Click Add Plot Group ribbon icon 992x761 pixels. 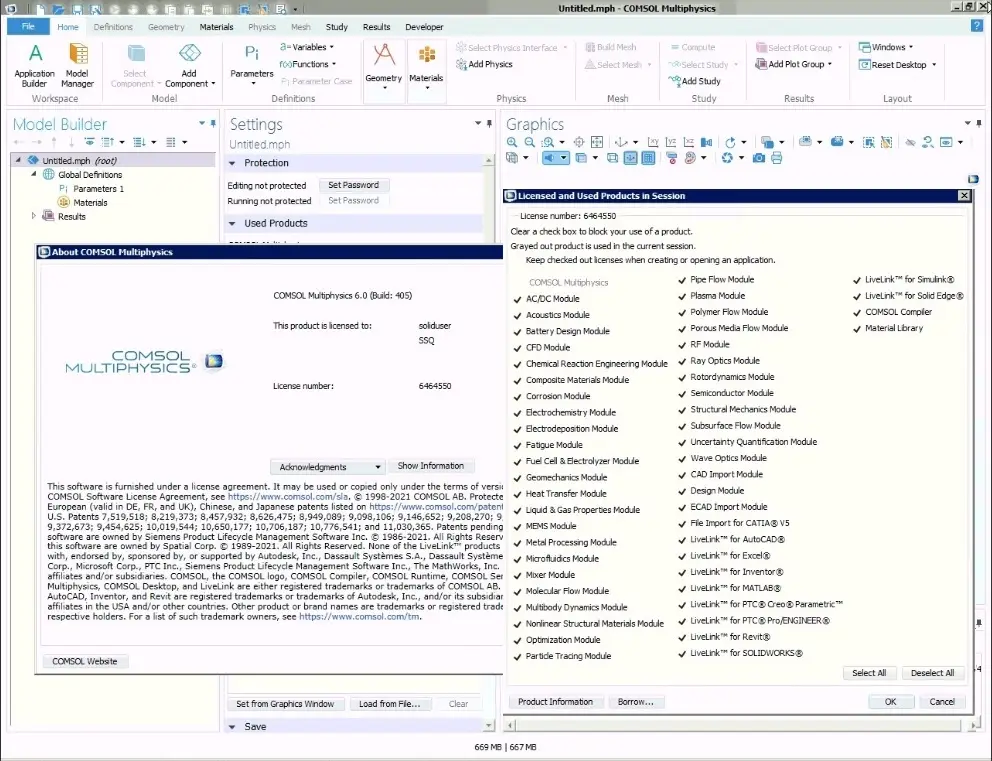click(793, 64)
